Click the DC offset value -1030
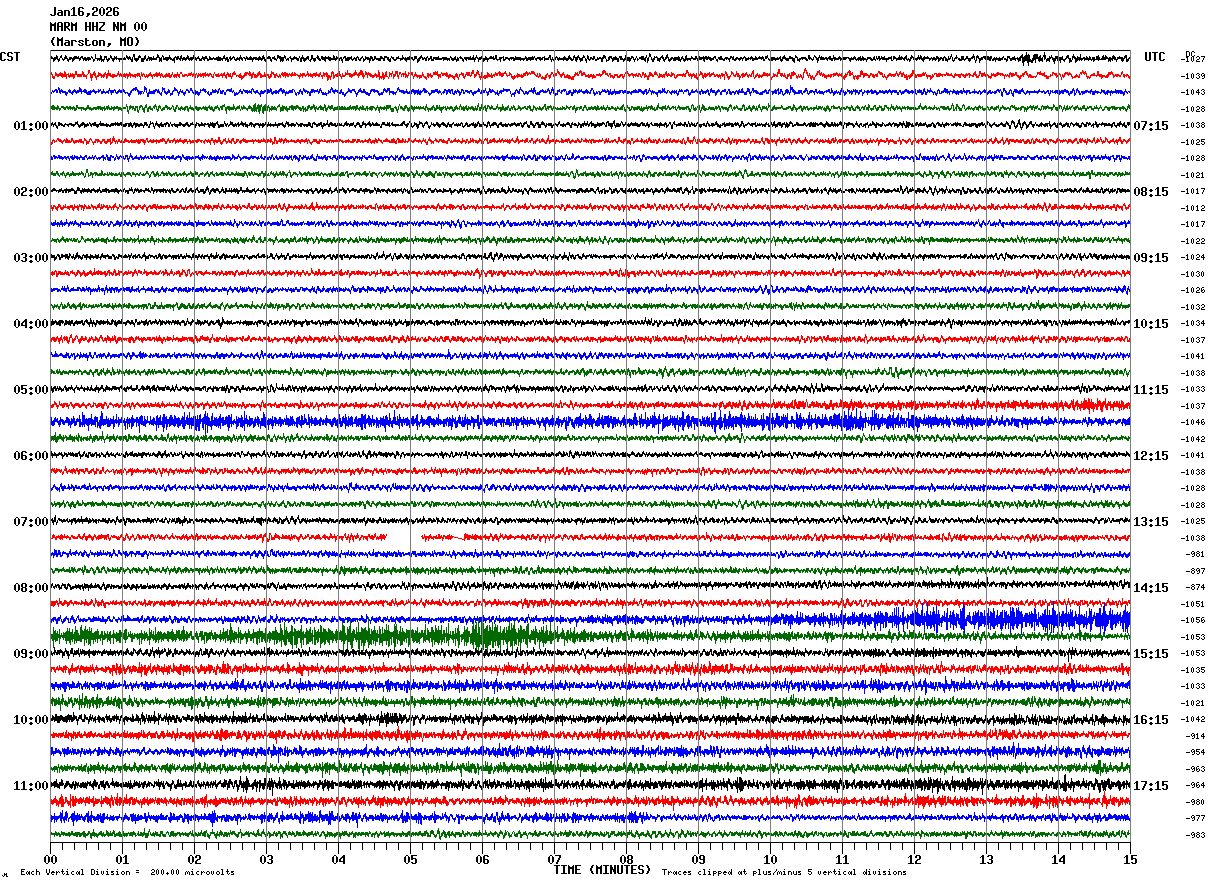Image resolution: width=1210 pixels, height=886 pixels. pyautogui.click(x=1193, y=274)
